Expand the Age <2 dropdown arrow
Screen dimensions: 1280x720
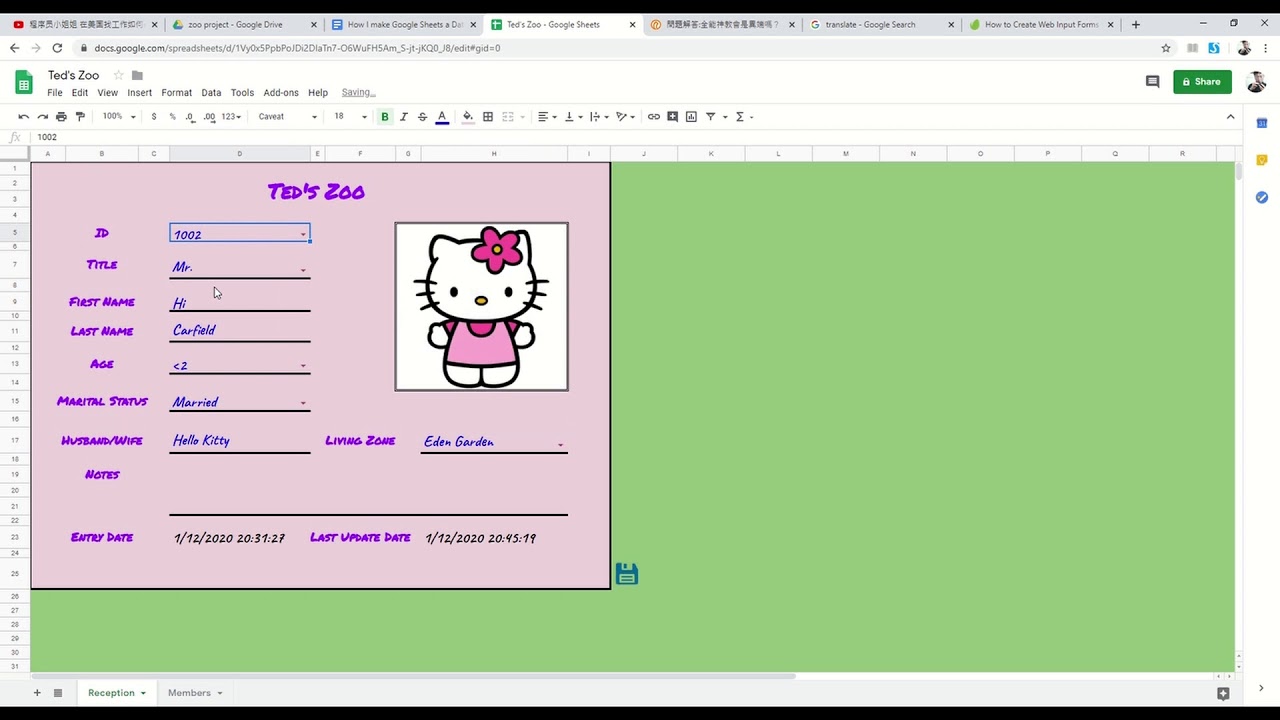pyautogui.click(x=303, y=366)
